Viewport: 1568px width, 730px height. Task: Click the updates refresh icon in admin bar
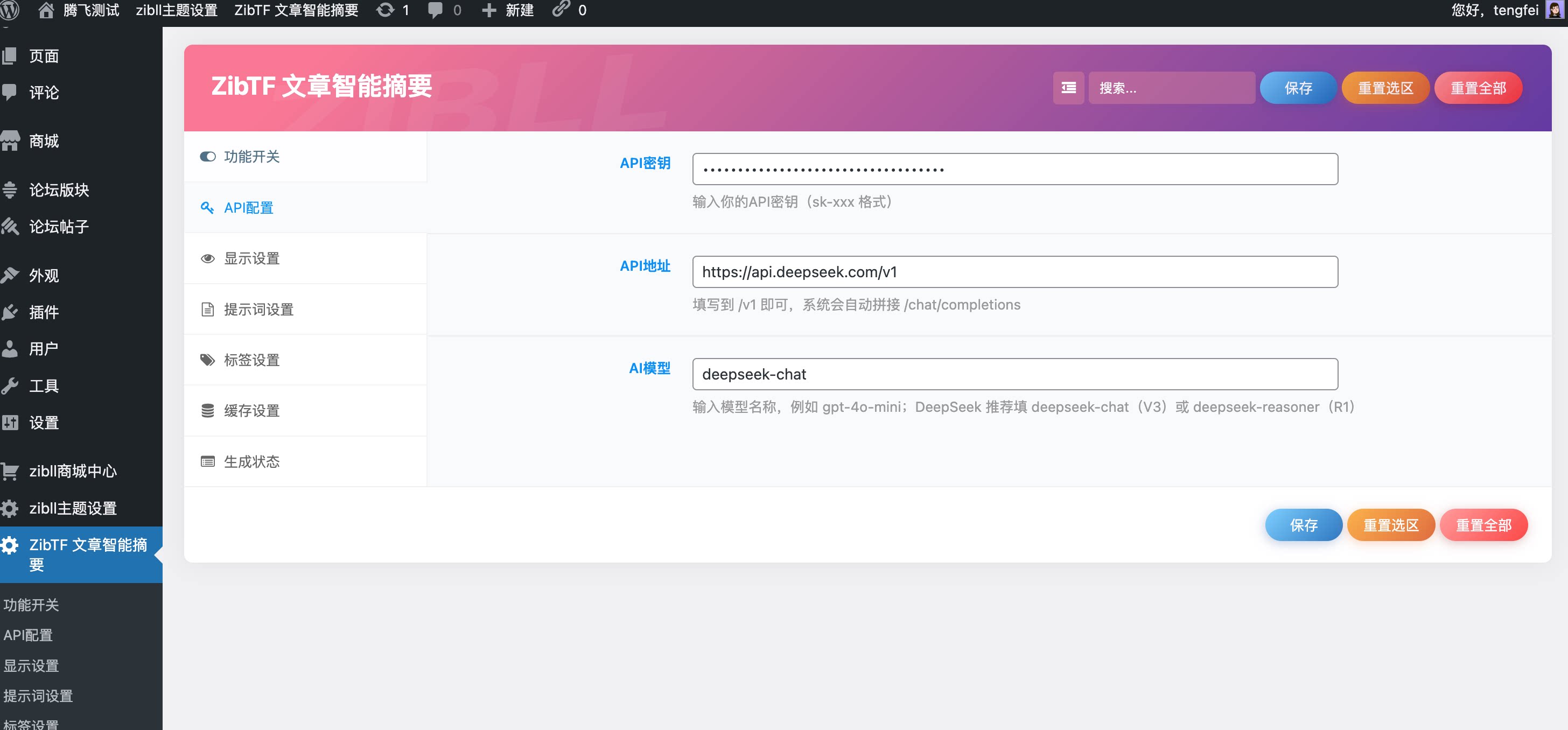tap(386, 10)
